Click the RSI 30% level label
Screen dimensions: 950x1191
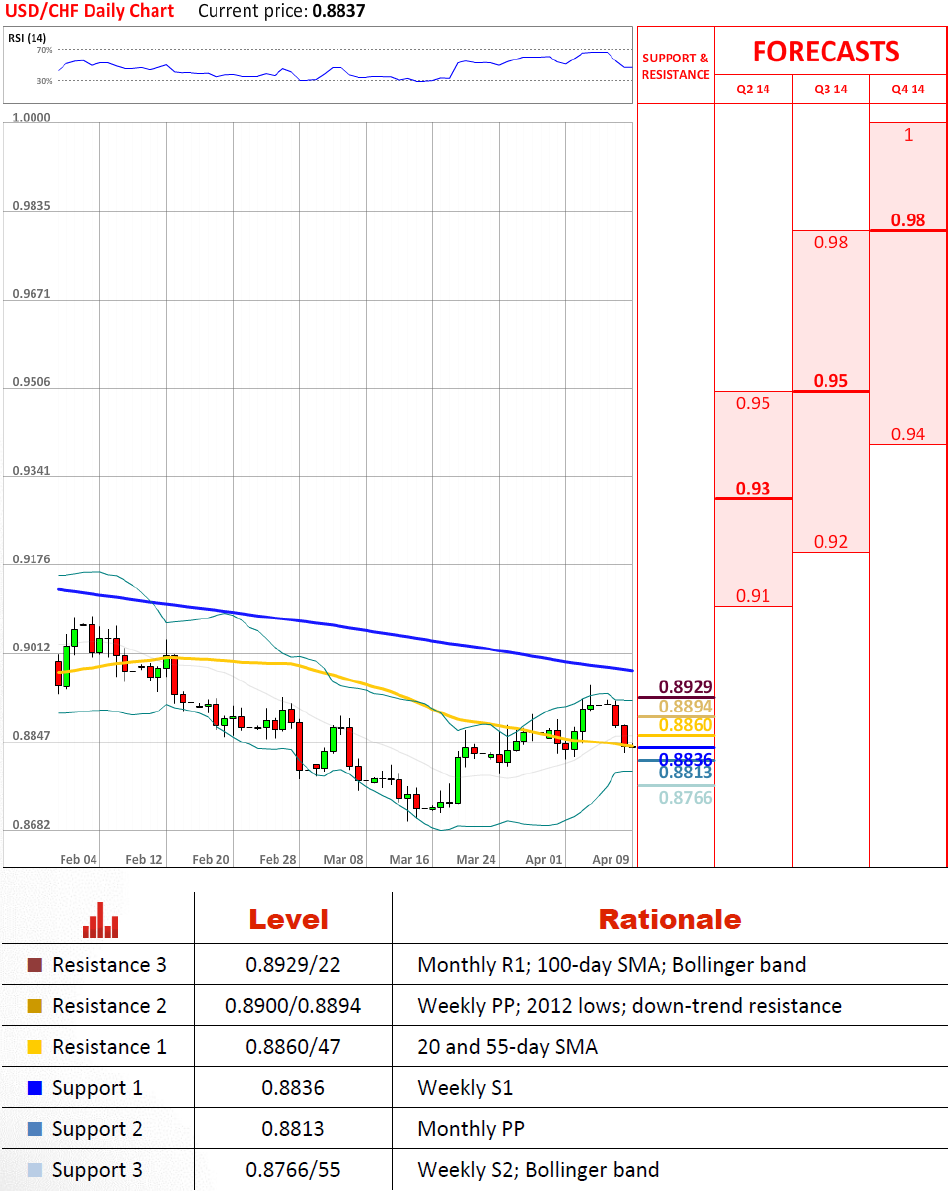coord(44,81)
